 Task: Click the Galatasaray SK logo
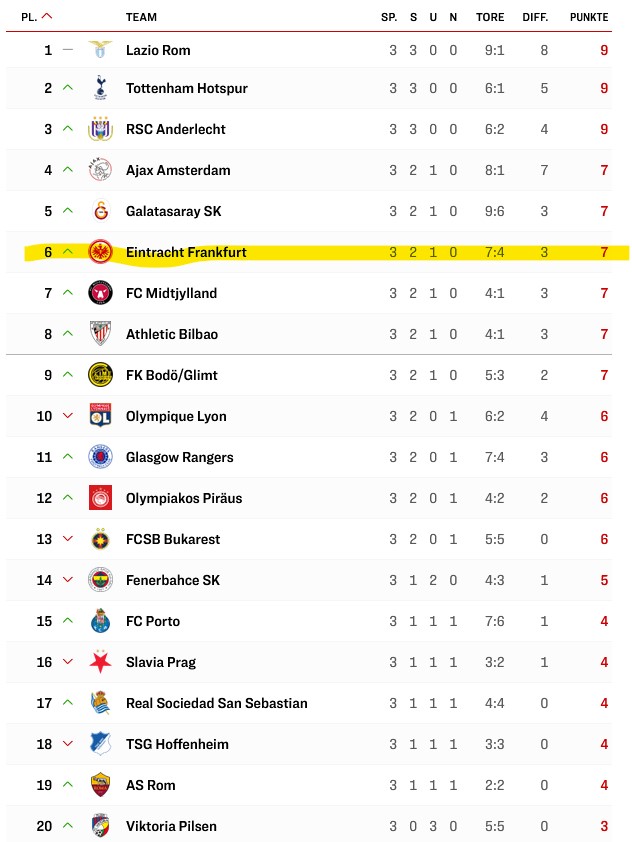point(100,211)
